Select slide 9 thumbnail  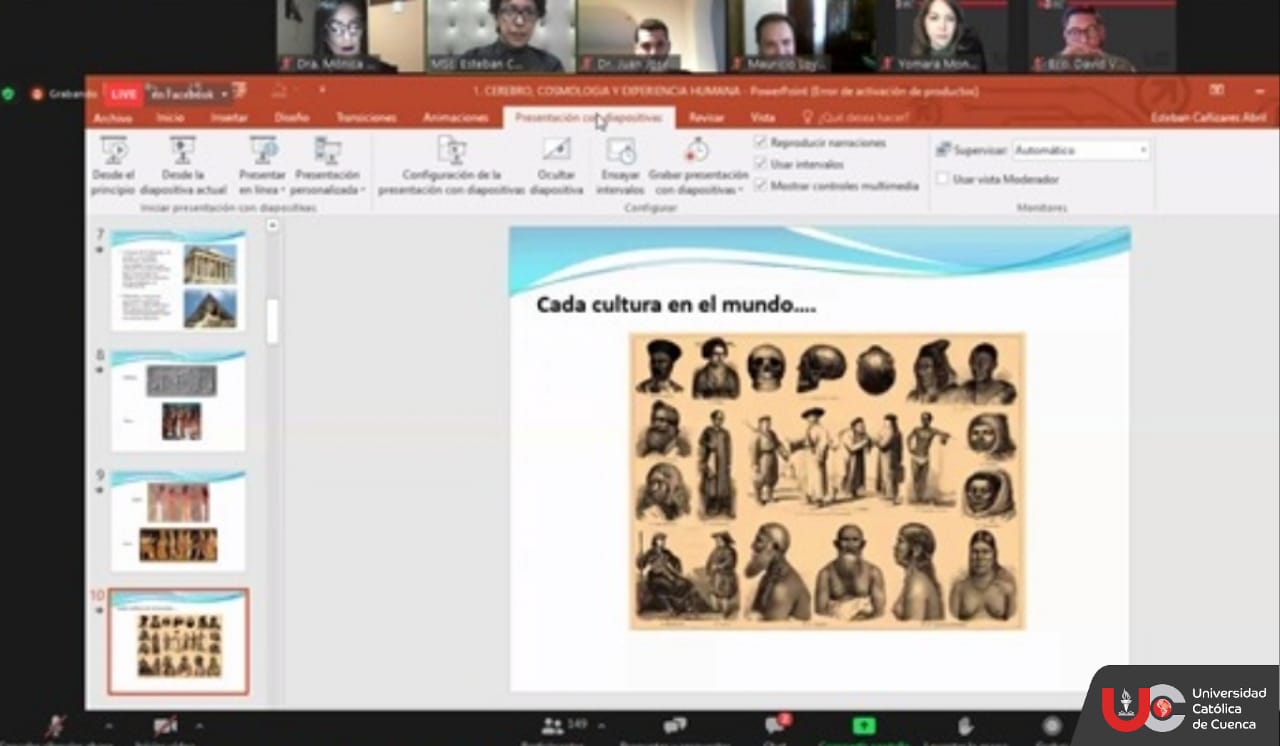(177, 520)
